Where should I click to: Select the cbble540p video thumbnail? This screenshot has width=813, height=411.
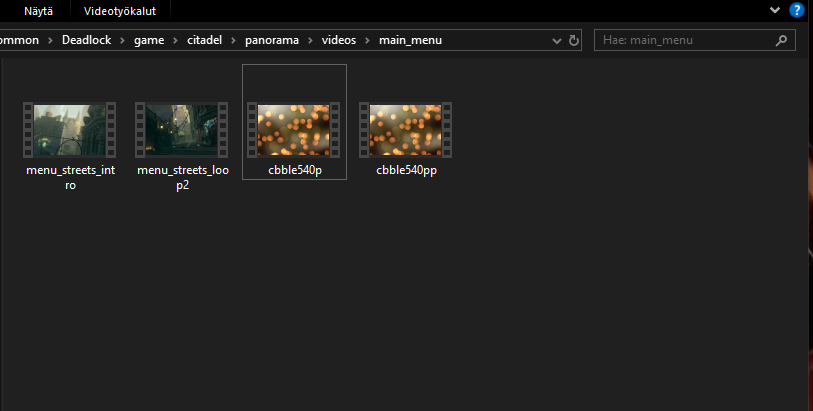(293, 130)
